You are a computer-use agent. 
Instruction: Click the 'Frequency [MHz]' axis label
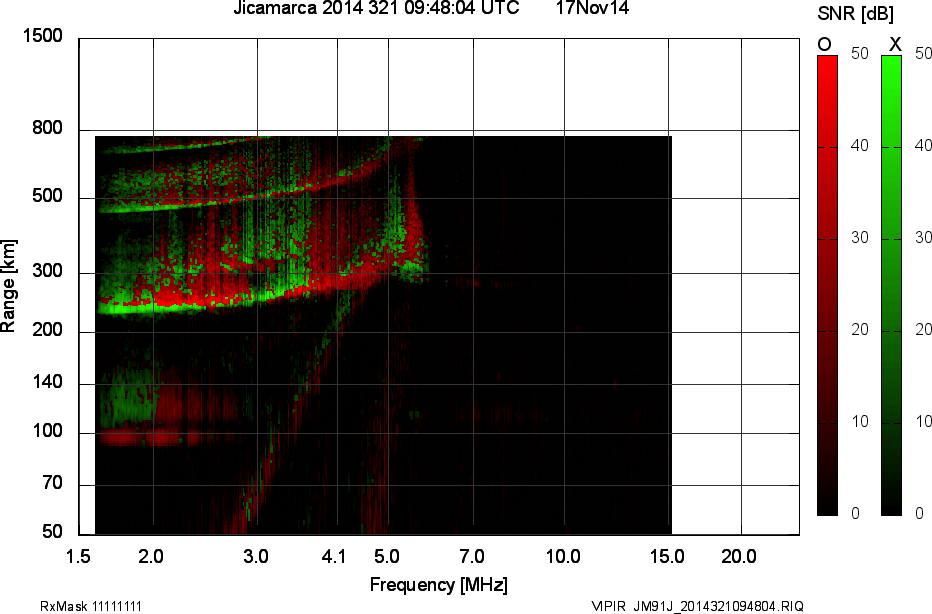438,584
